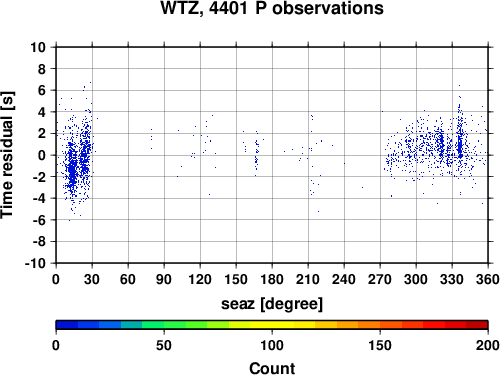This screenshot has width=500, height=375.
Task: Click the x-axis tick label 180
Action: pyautogui.click(x=272, y=279)
